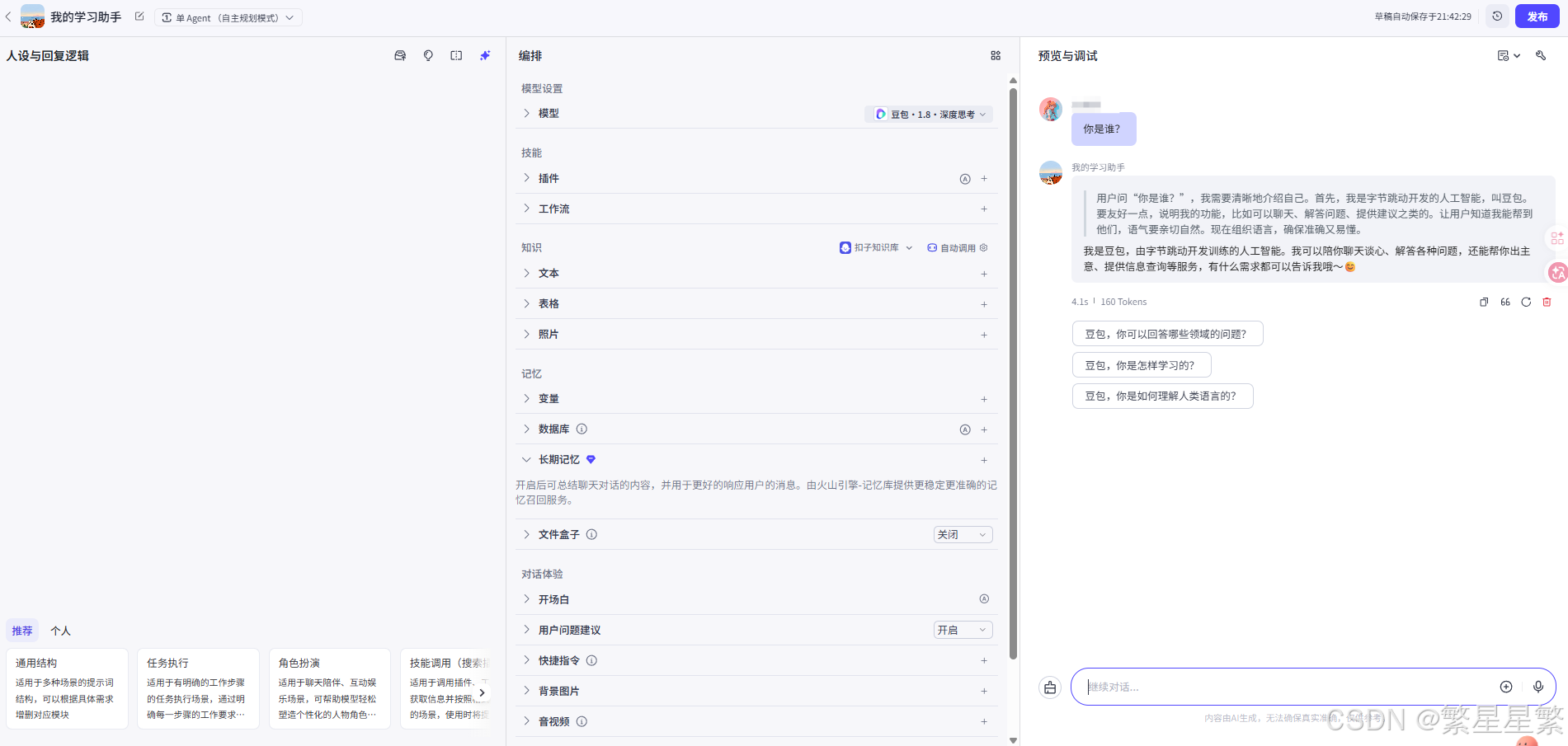Screen dimensions: 1568x746
Task: Expand the 文本 knowledge row
Action: pos(526,273)
